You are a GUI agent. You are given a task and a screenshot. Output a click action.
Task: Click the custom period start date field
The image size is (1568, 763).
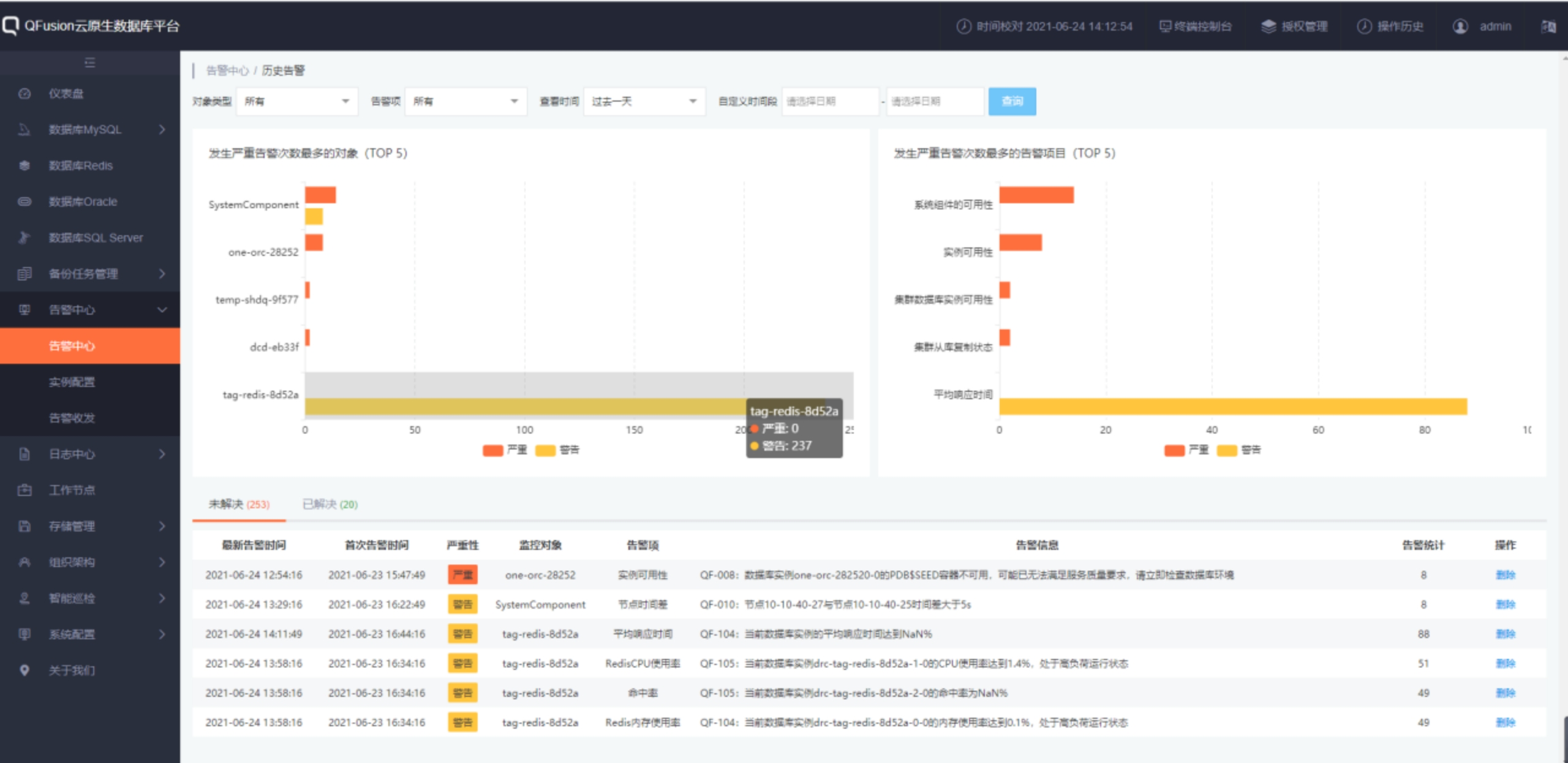pyautogui.click(x=831, y=101)
